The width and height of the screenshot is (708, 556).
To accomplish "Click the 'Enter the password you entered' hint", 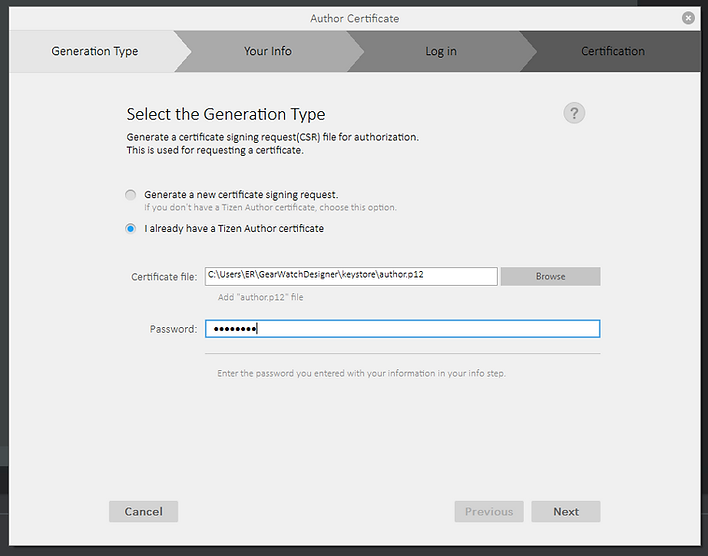I will (361, 374).
